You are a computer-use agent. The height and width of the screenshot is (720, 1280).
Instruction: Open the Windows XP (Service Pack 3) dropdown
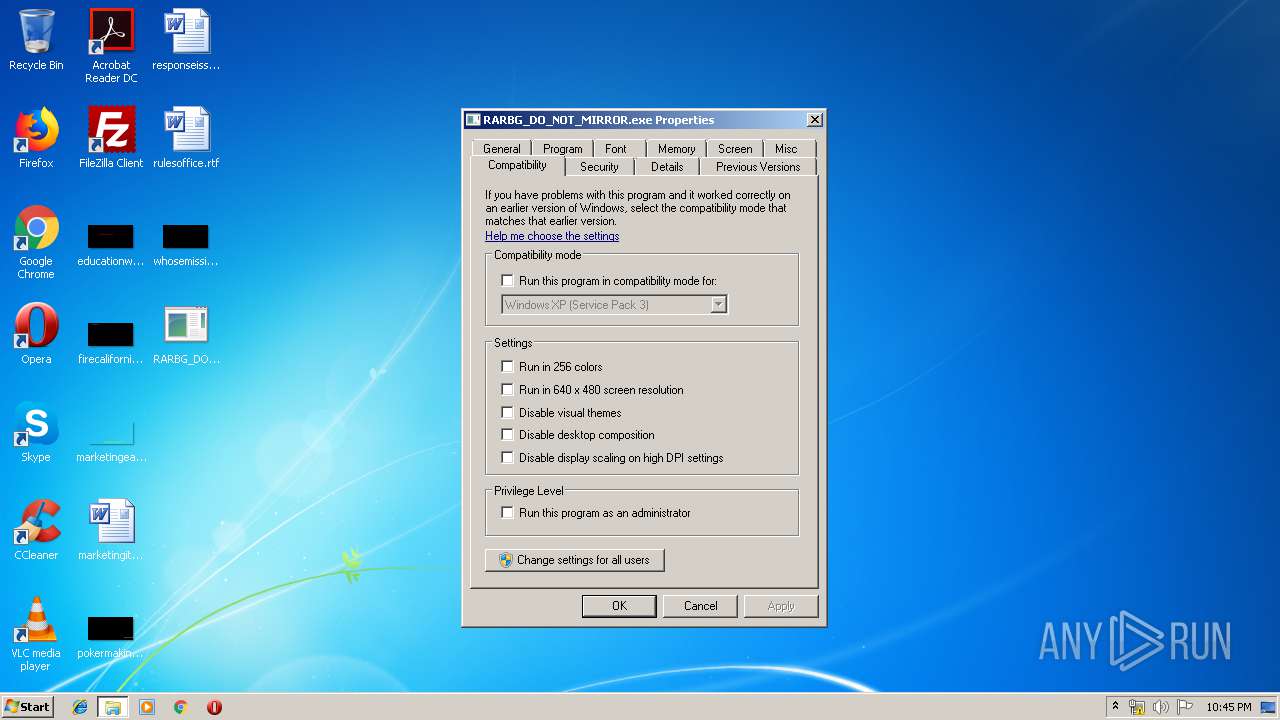click(x=614, y=305)
